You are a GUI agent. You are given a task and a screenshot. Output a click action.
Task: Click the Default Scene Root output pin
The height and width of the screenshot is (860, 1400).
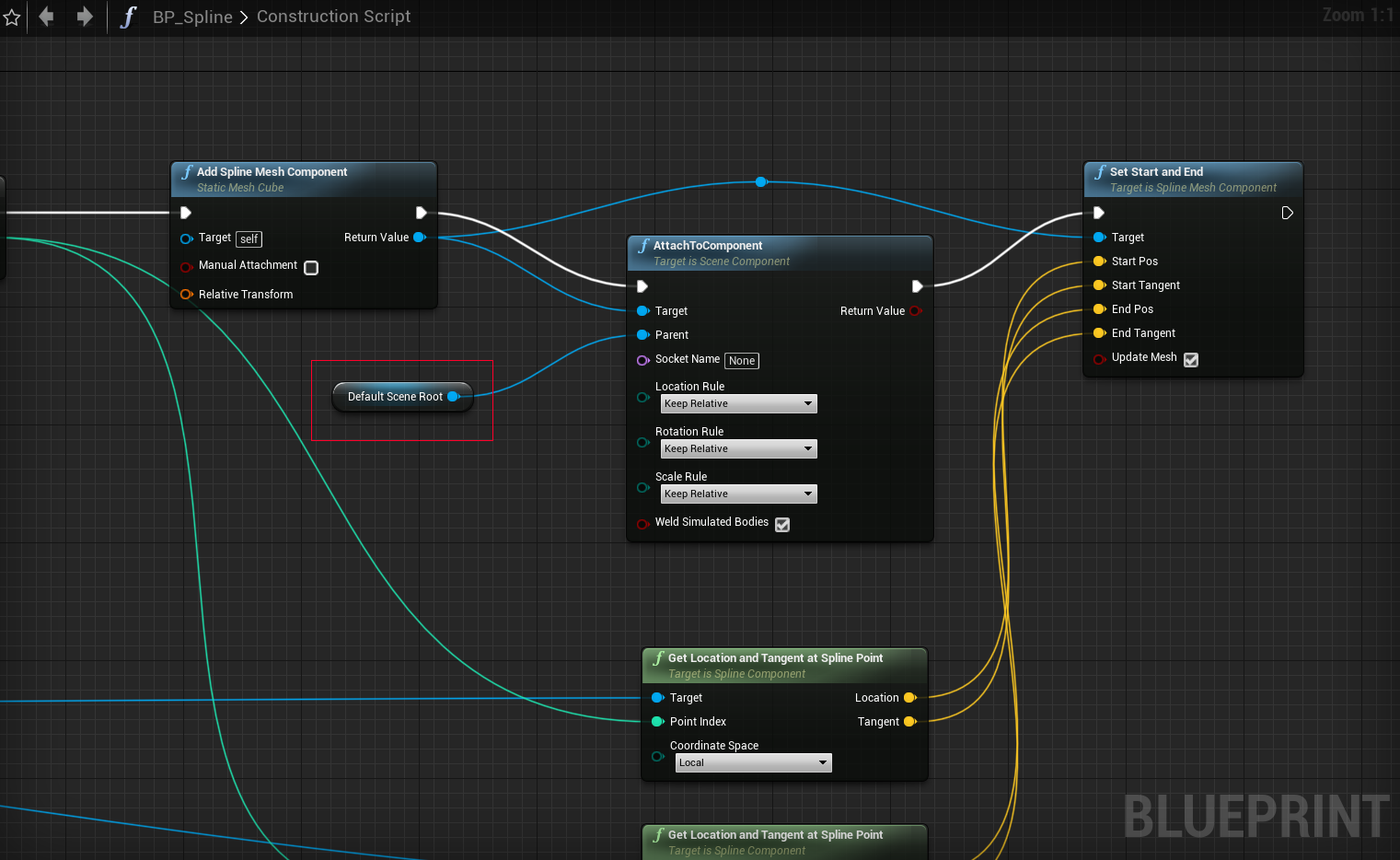tap(454, 397)
